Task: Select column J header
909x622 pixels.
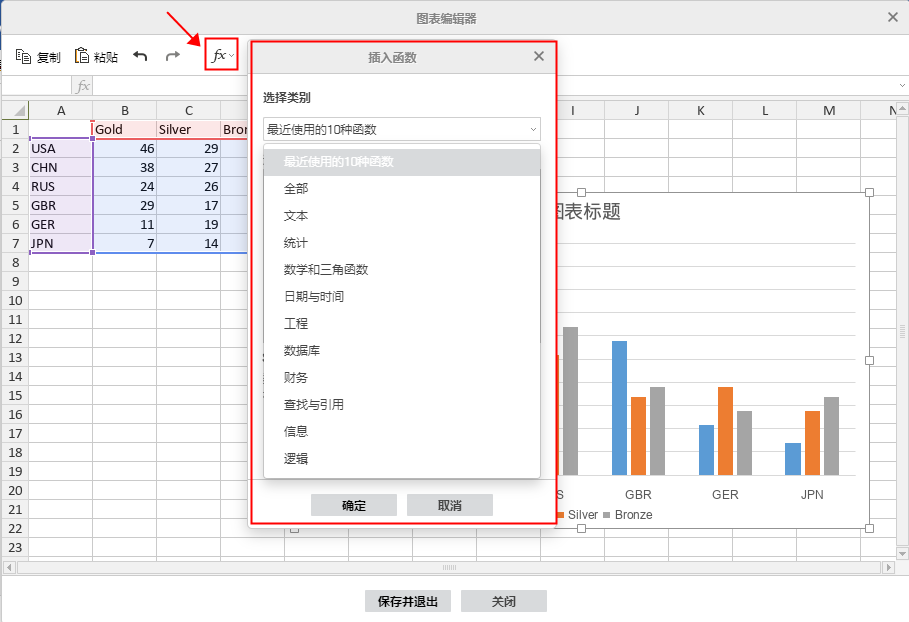Action: tap(637, 110)
